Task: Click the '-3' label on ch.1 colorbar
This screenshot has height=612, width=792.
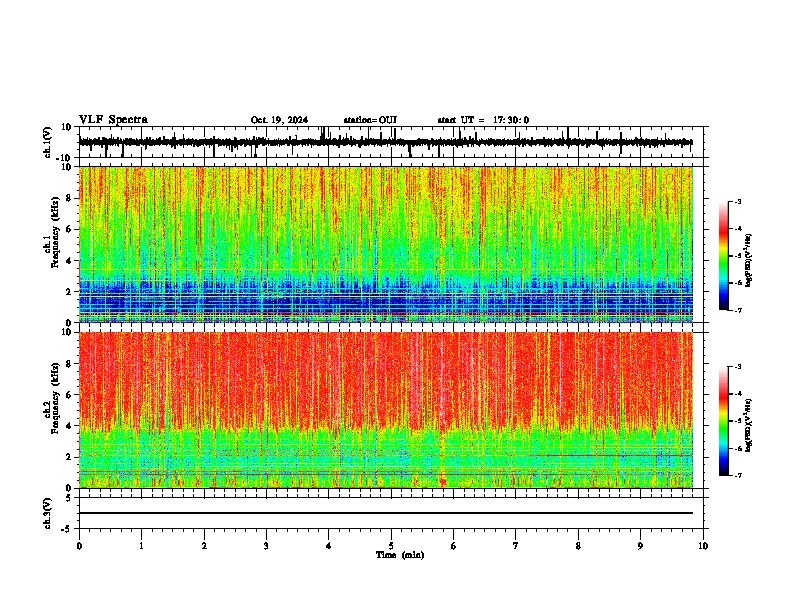Action: 738,202
